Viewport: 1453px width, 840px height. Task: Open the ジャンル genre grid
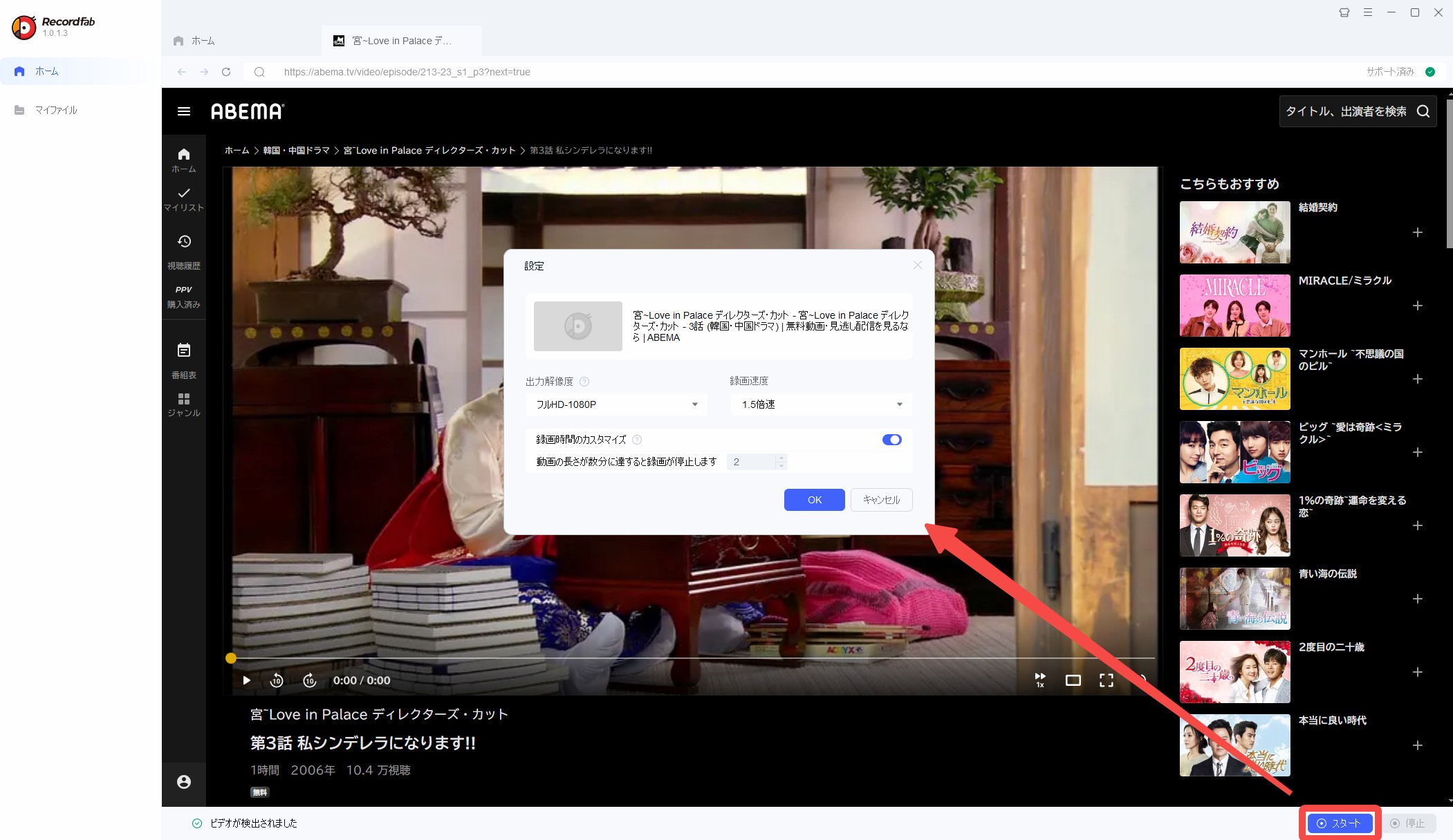click(184, 405)
